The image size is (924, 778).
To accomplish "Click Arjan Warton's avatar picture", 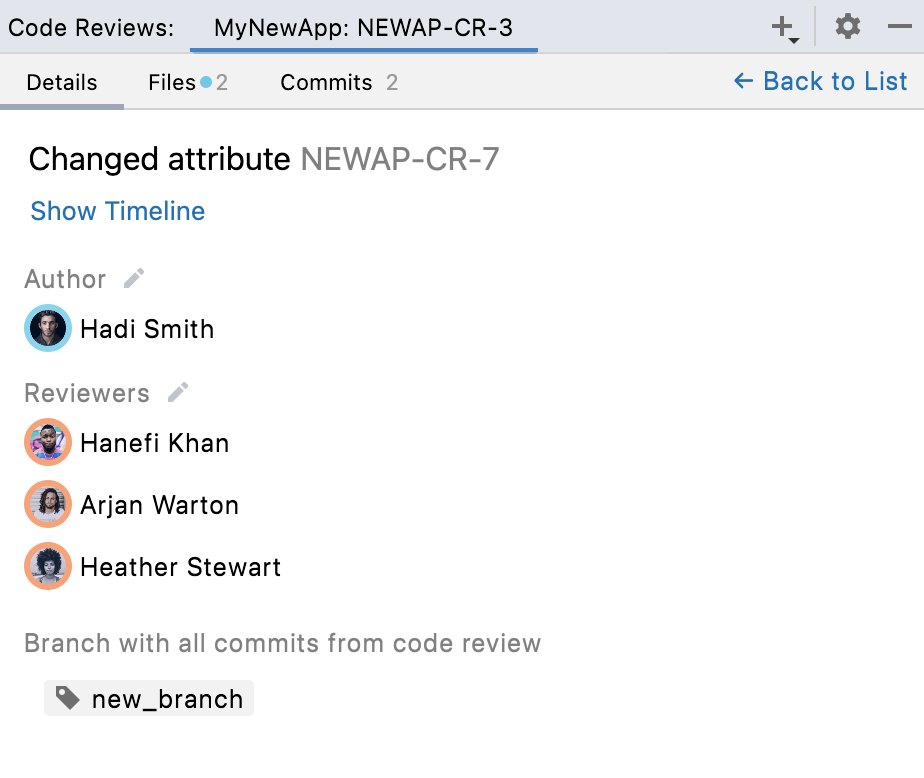I will point(48,505).
